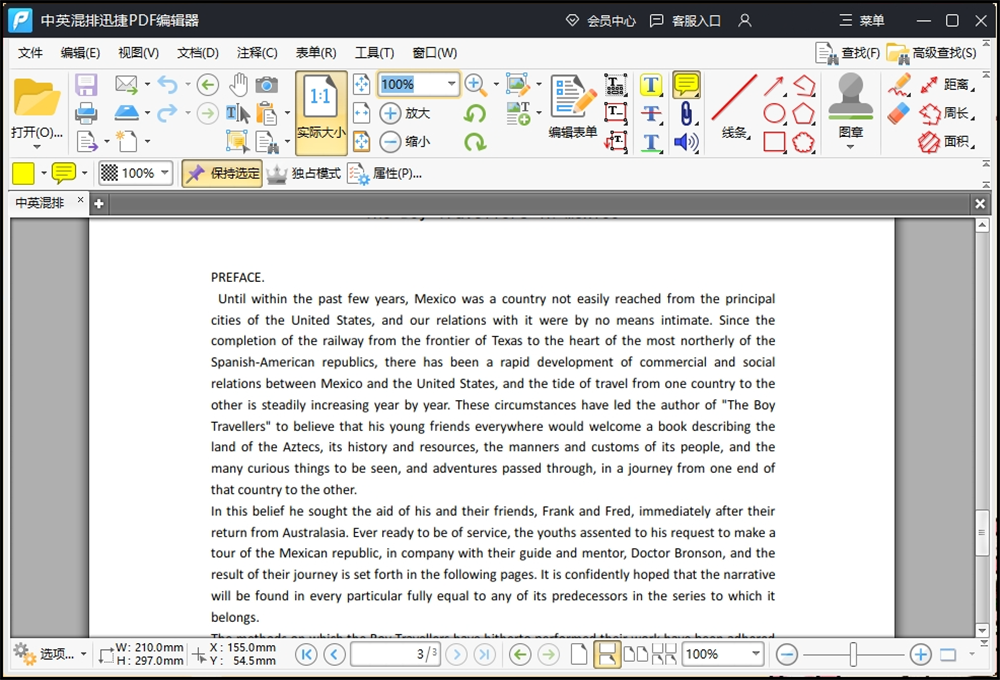Click the fit page icon
1000x680 pixels.
[x=362, y=84]
